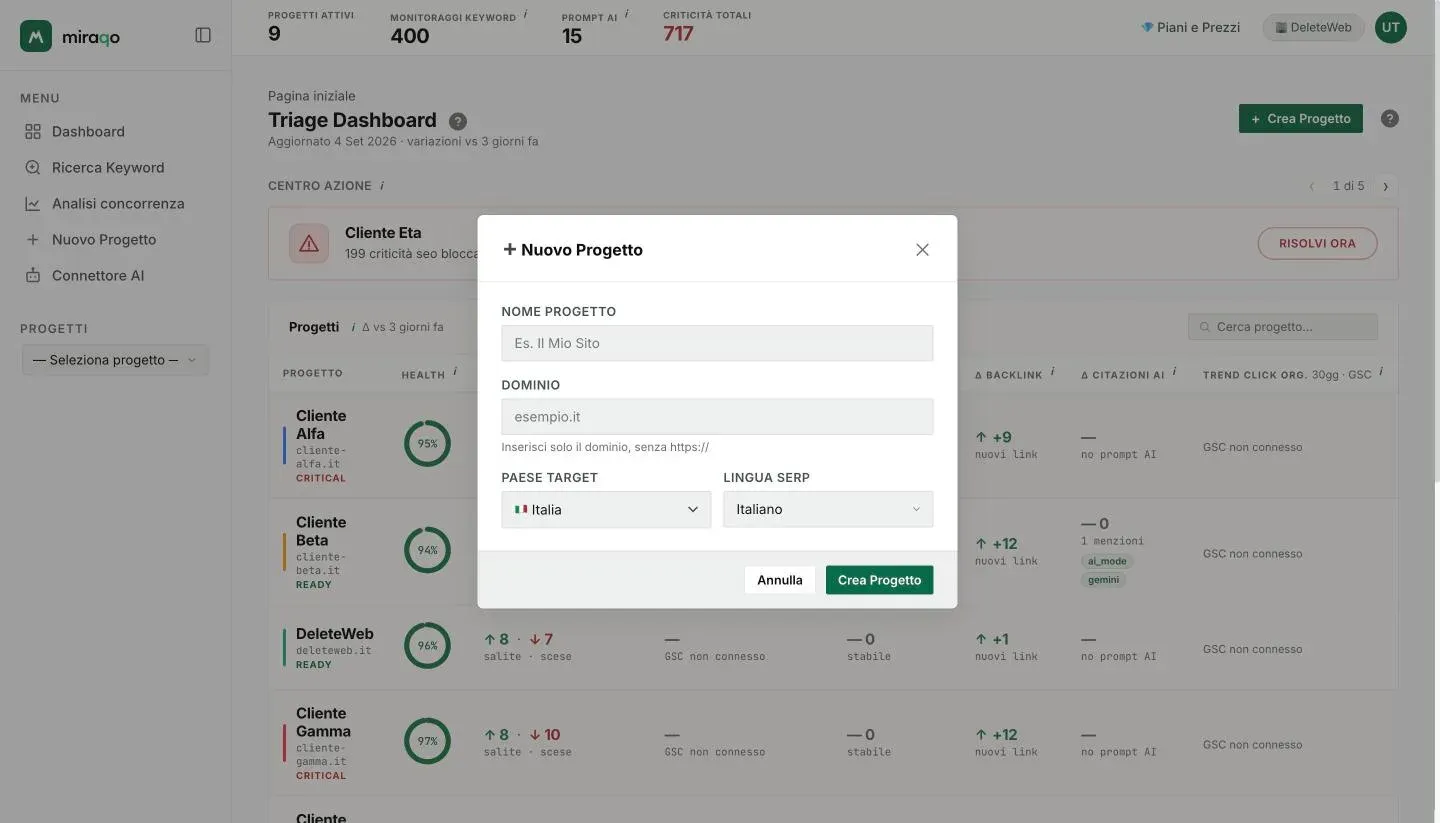
Task: Click the DeleteWeb account button
Action: [x=1313, y=27]
